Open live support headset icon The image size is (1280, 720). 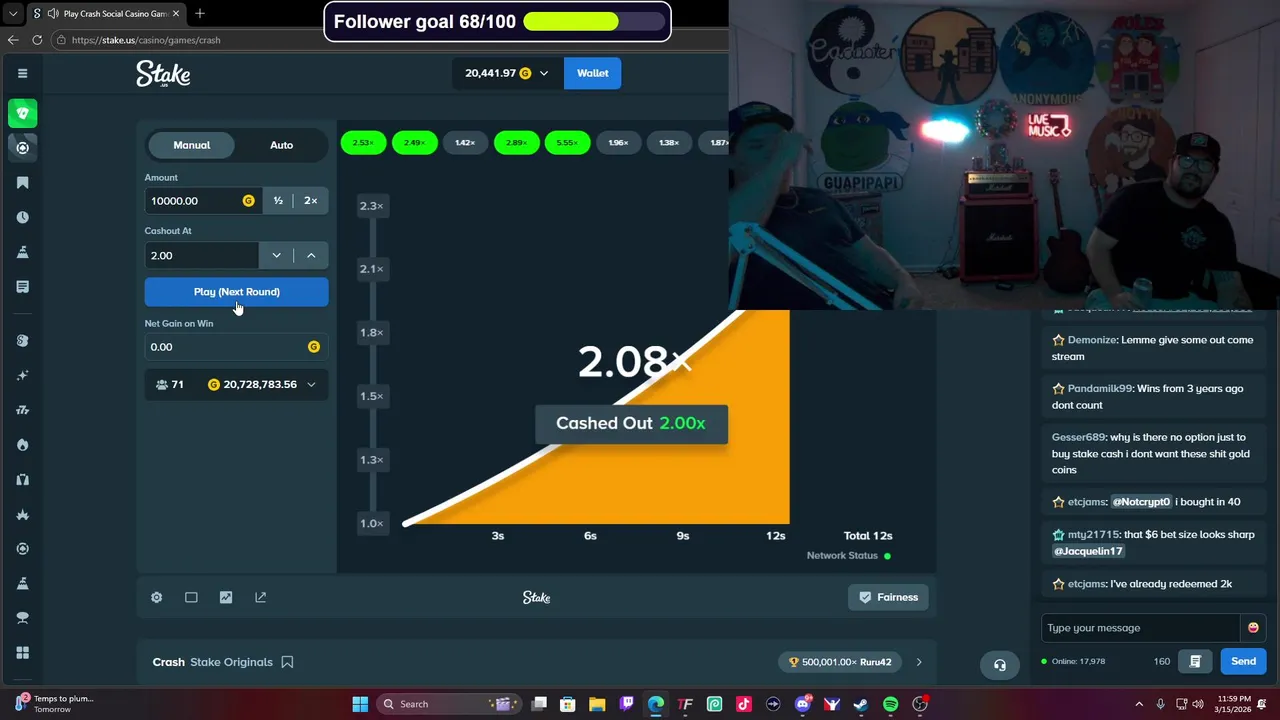click(x=999, y=665)
